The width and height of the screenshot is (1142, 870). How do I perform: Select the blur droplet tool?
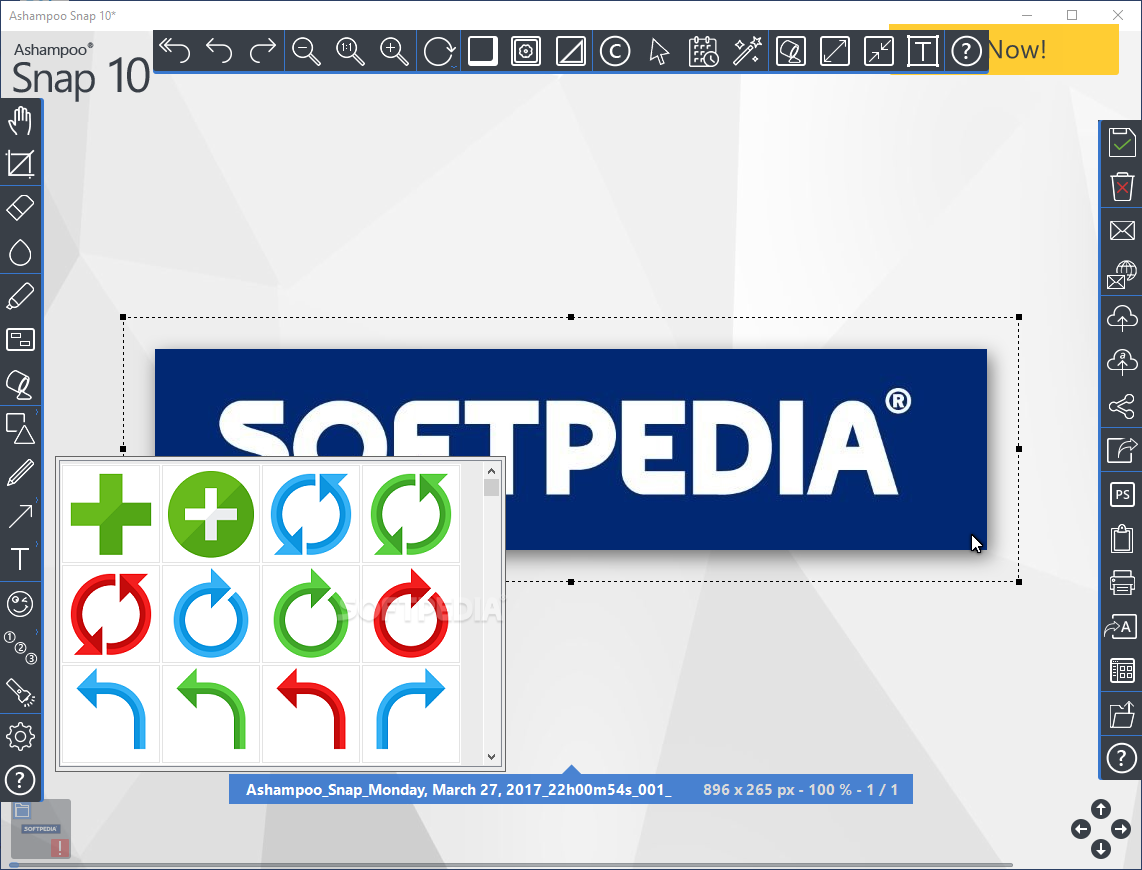tap(20, 252)
